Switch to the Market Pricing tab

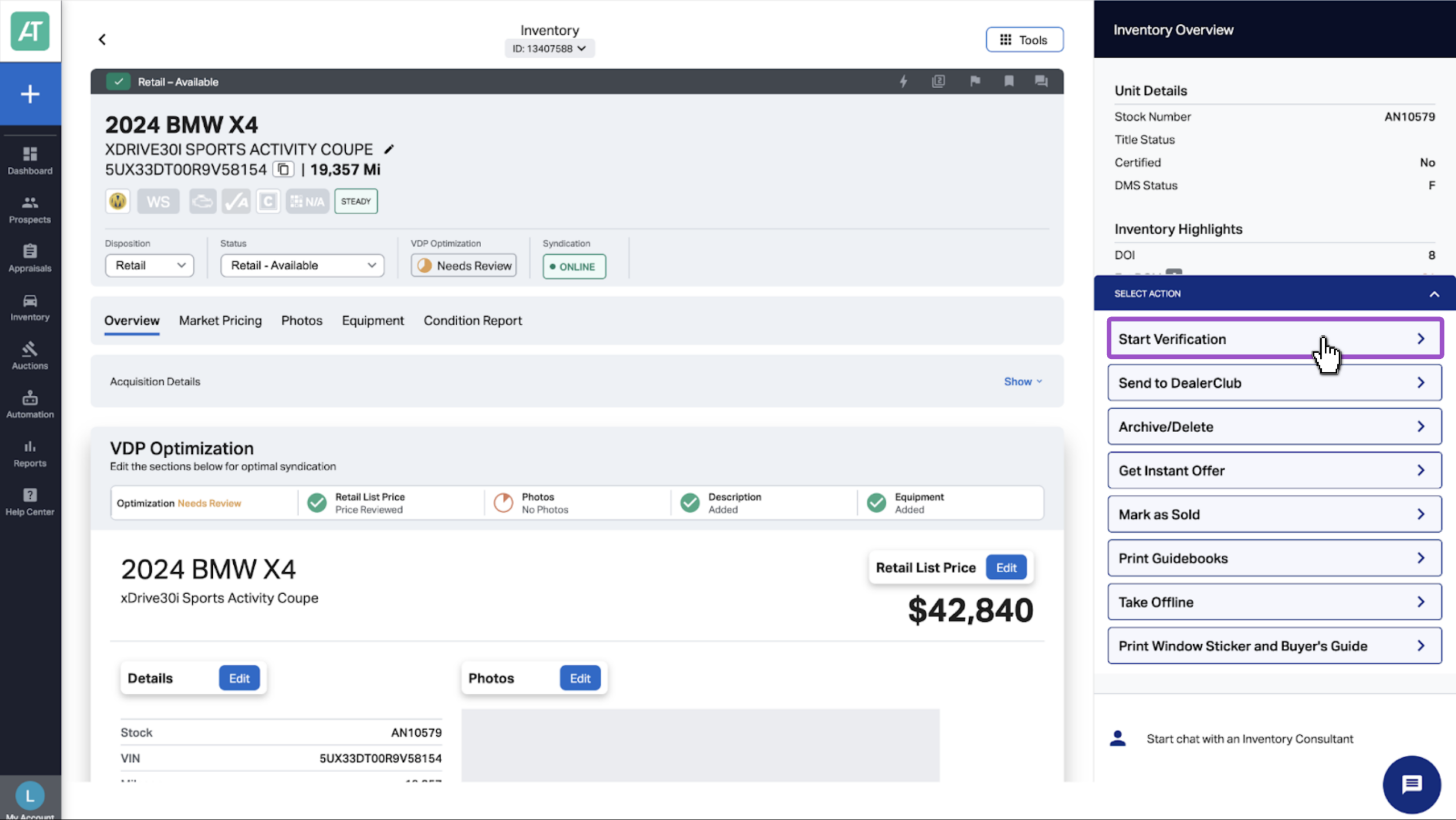click(221, 321)
